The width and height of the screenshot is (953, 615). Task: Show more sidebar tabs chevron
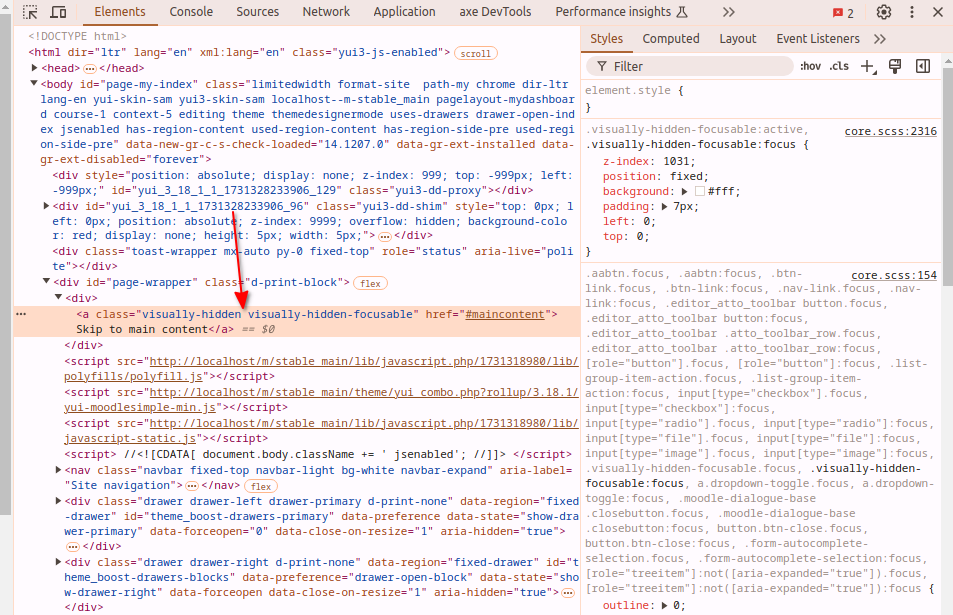click(x=879, y=39)
